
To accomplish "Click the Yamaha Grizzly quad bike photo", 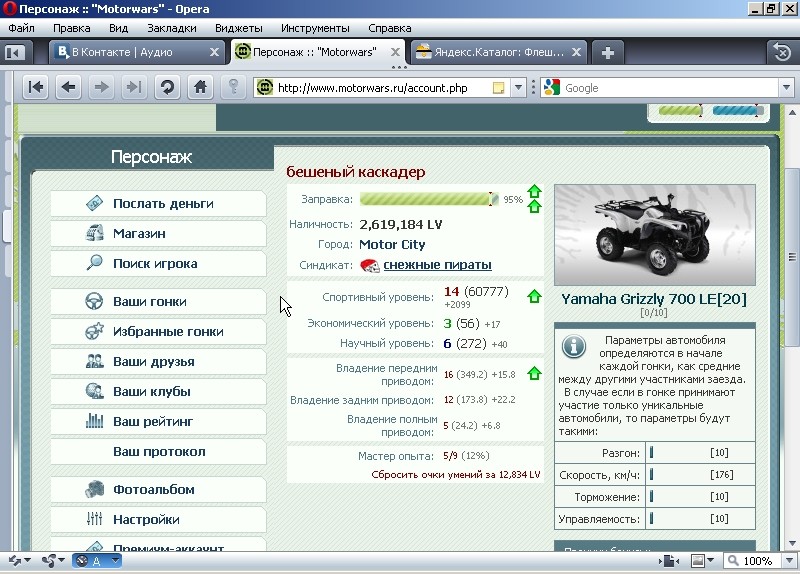I will [x=655, y=235].
